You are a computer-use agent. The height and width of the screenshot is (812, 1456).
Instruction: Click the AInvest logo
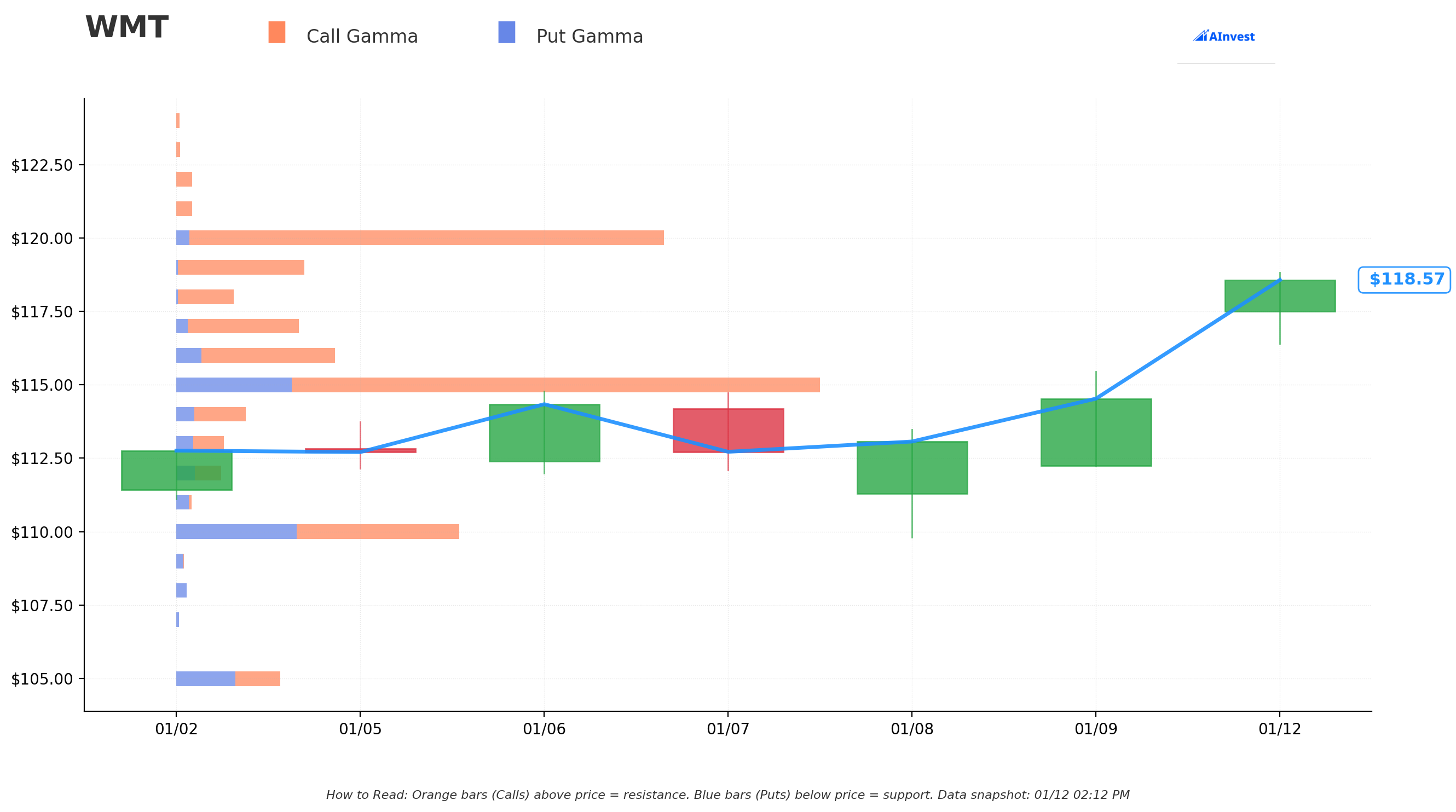pos(1224,37)
